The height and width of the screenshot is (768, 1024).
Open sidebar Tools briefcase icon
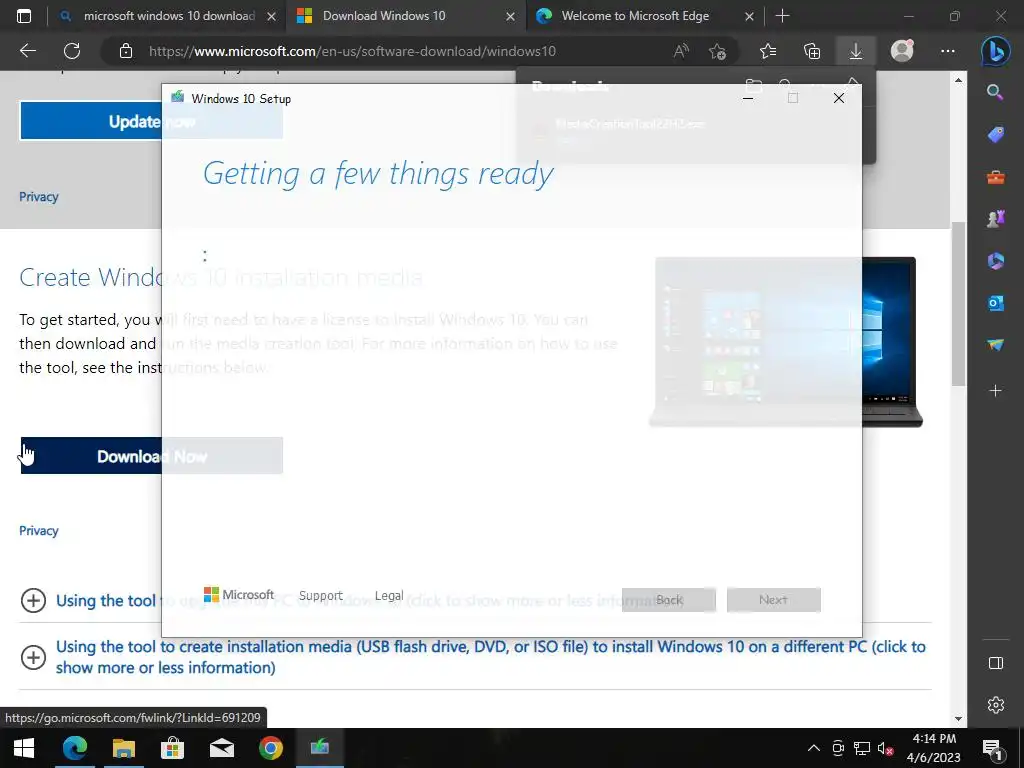point(995,177)
